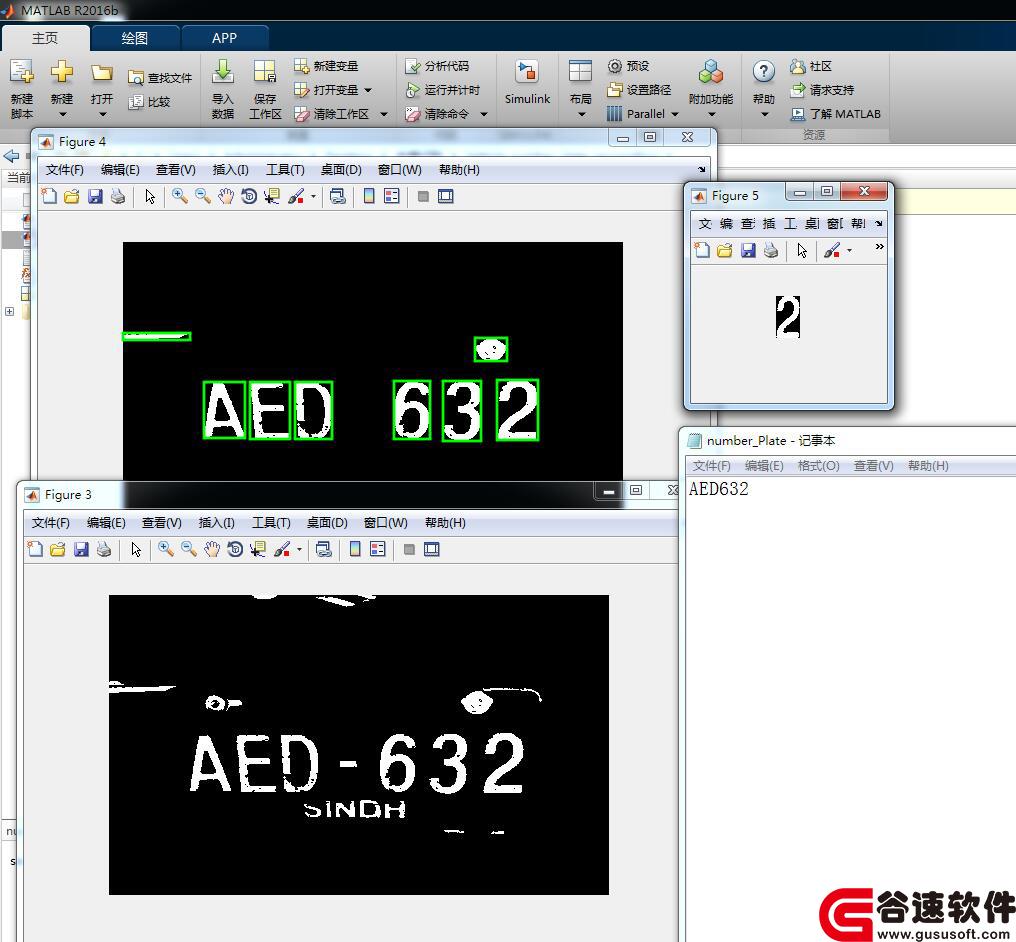Expand Figure 5 toolbar overflow chevron
Screen dimensions: 1016x942
[x=879, y=246]
